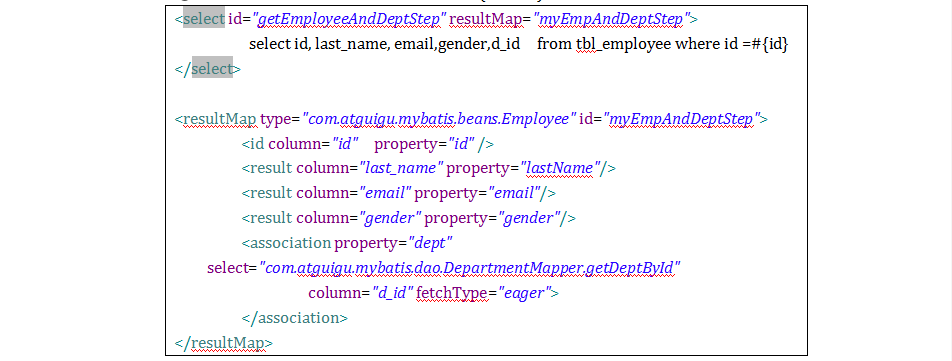Click the resultMap value in the select tag
This screenshot has width=952, height=361.
pyautogui.click(x=612, y=19)
